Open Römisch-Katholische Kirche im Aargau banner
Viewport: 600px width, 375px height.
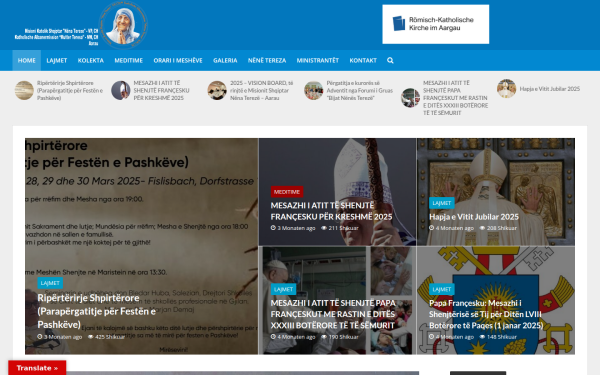click(435, 24)
